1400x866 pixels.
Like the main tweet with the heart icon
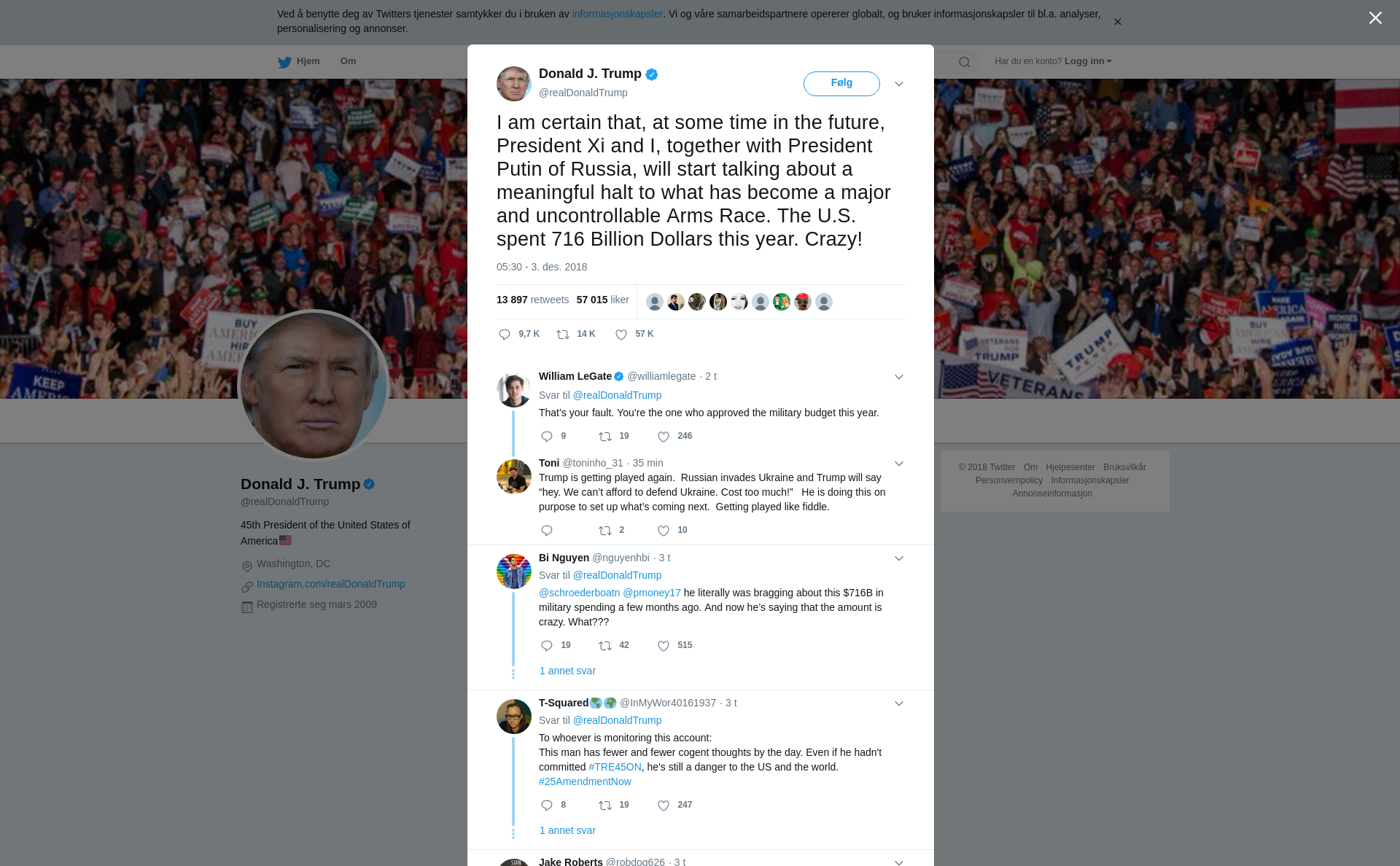tap(621, 335)
